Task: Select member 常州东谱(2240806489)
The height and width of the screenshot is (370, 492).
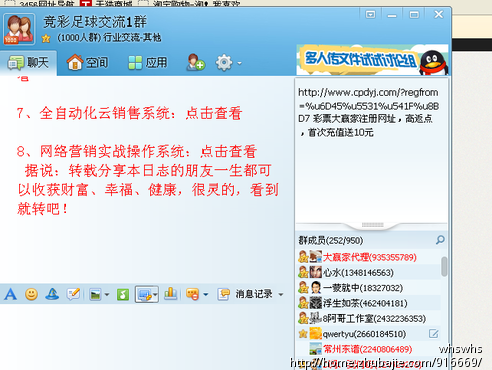Action: 368,349
